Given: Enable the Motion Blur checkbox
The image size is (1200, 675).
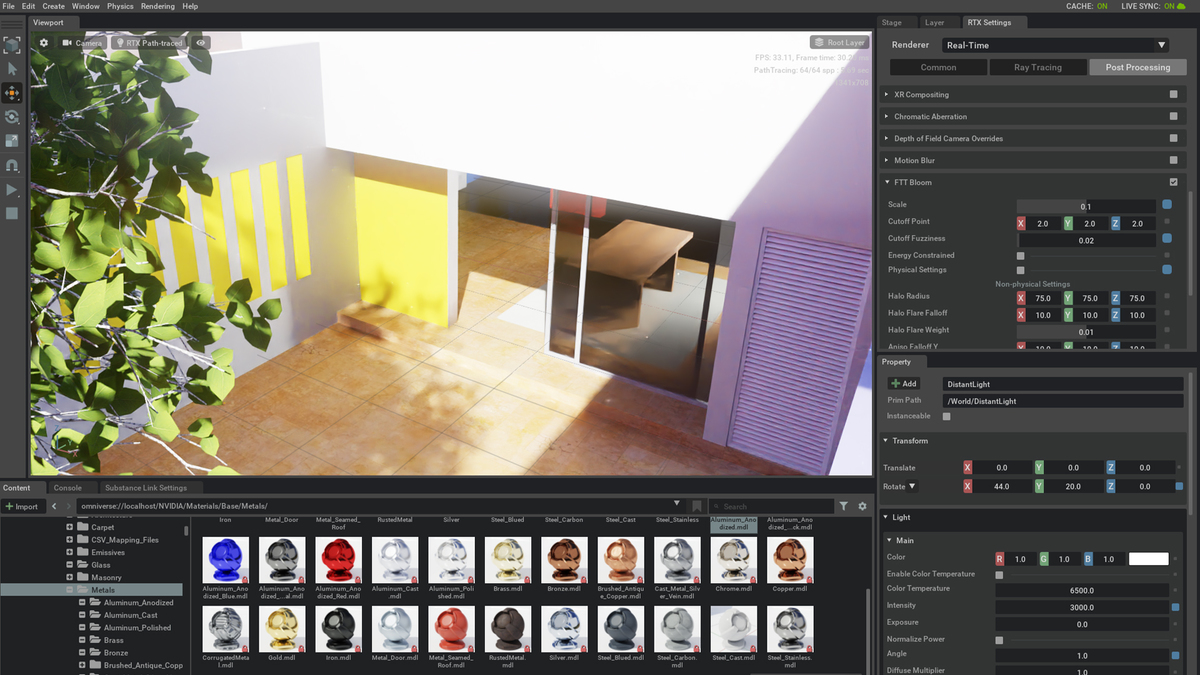Looking at the screenshot, I should [x=1173, y=160].
